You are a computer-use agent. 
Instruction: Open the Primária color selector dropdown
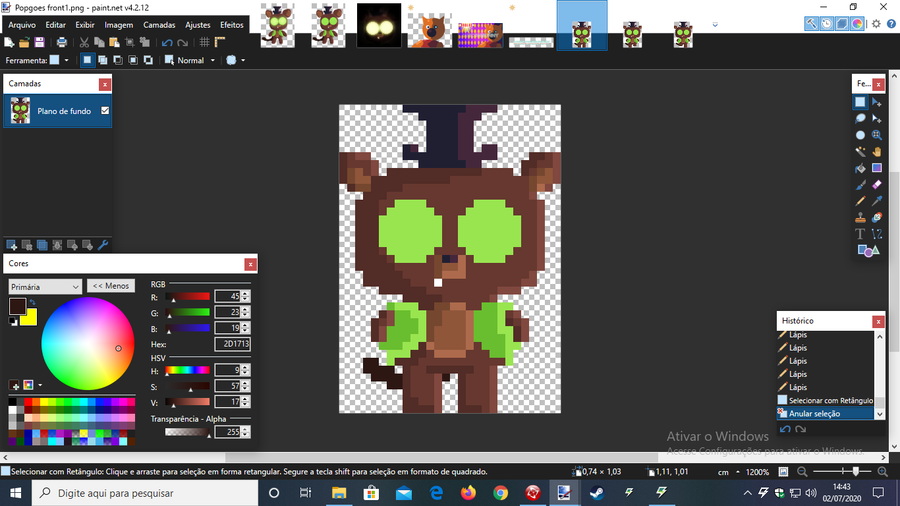coord(45,287)
